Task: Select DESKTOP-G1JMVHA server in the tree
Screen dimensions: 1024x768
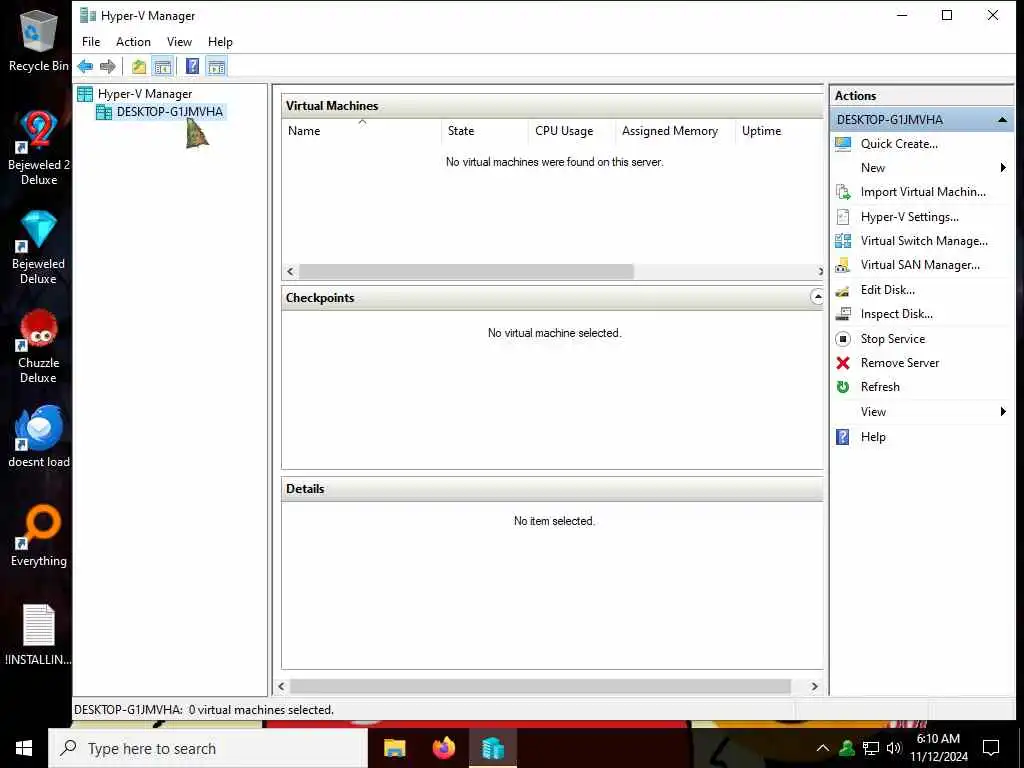Action: pos(169,112)
